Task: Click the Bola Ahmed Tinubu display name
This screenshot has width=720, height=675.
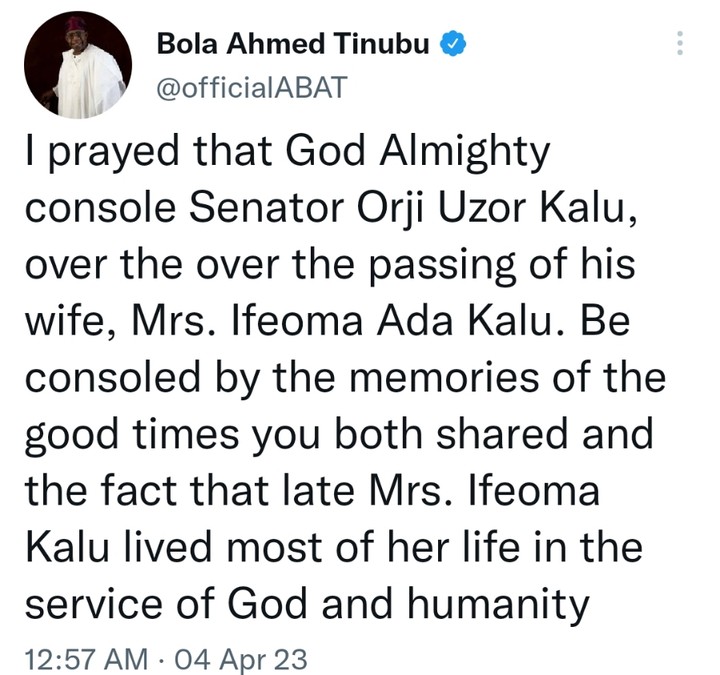Action: pyautogui.click(x=296, y=43)
